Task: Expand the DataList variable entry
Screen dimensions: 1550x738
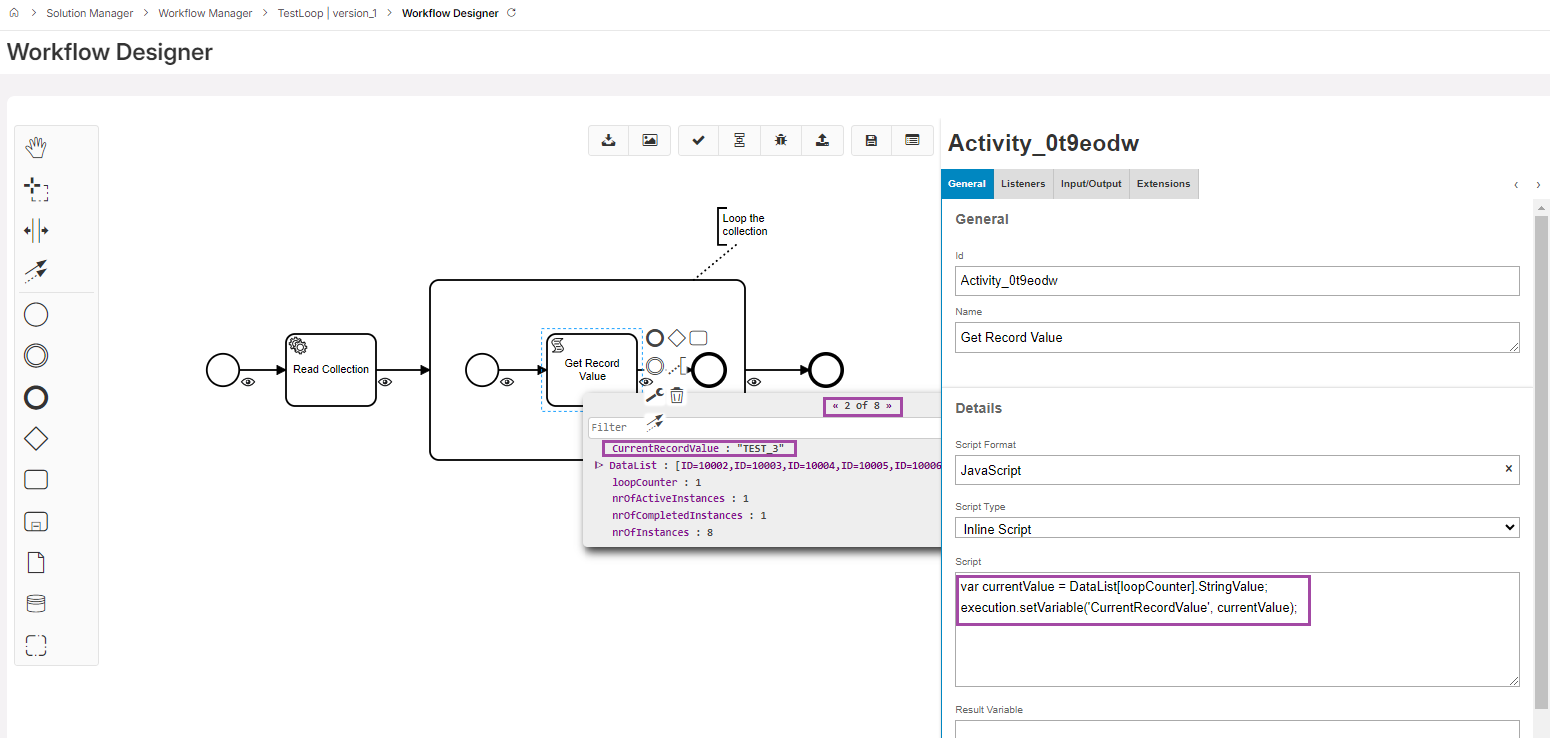Action: [x=599, y=465]
